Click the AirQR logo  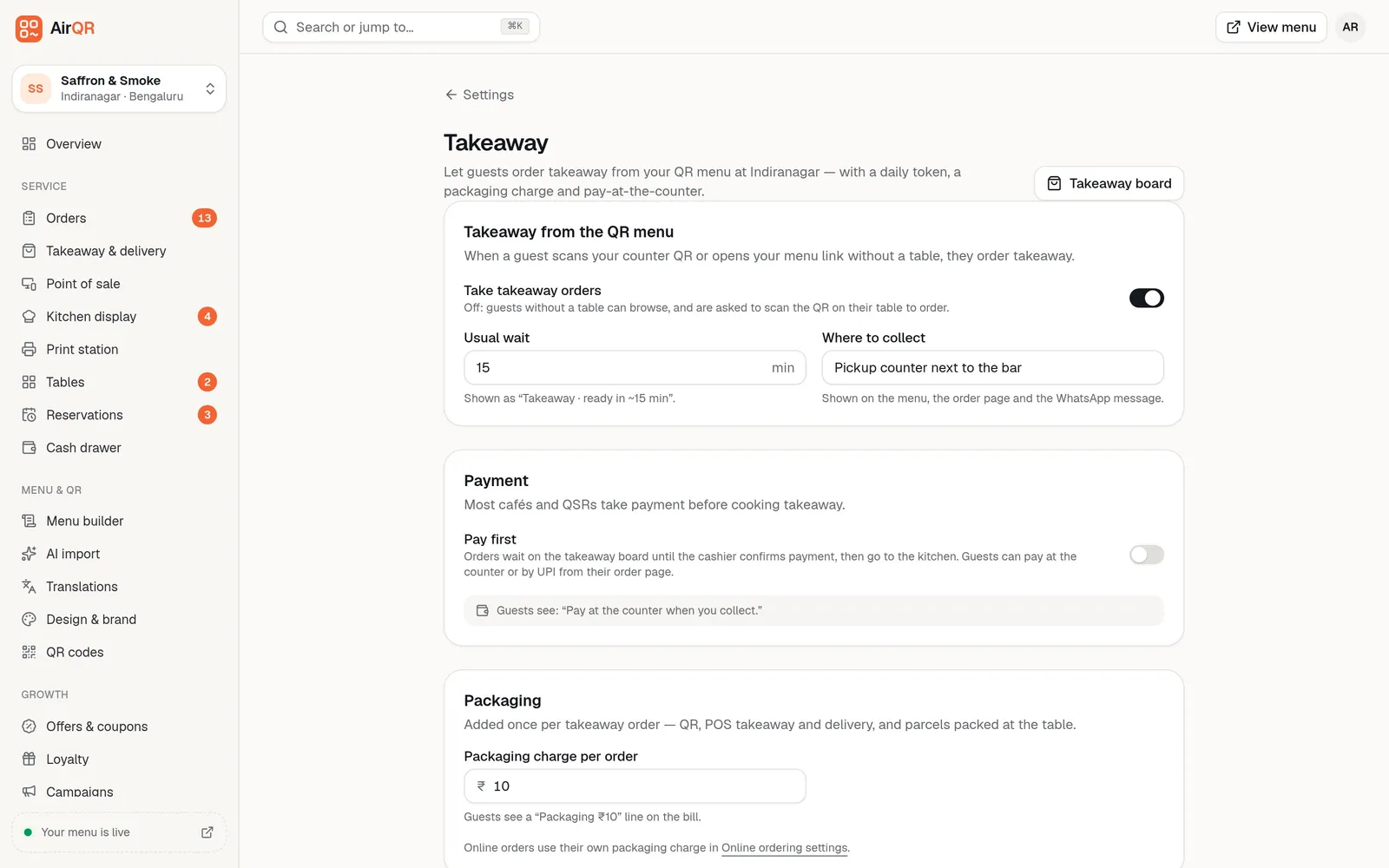[55, 28]
